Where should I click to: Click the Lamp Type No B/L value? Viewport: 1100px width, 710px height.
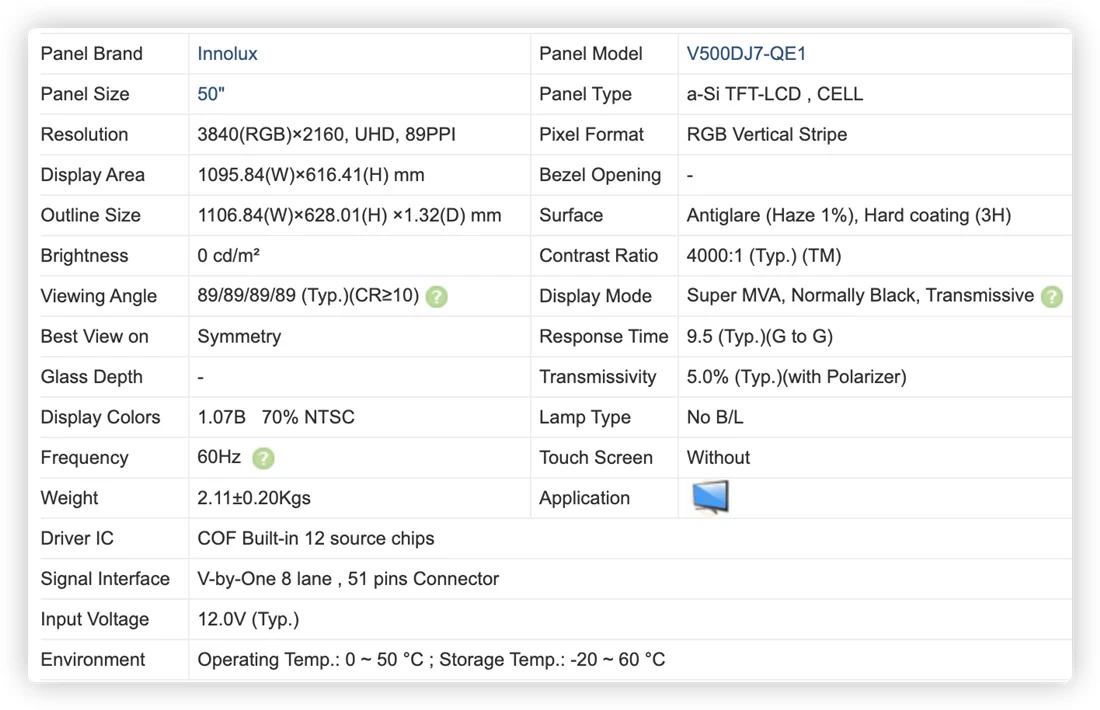[715, 417]
